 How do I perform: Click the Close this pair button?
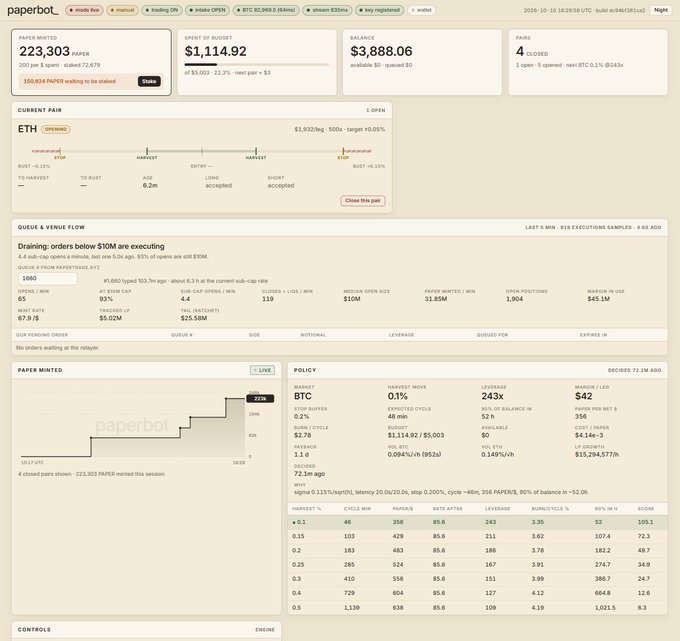click(x=363, y=201)
